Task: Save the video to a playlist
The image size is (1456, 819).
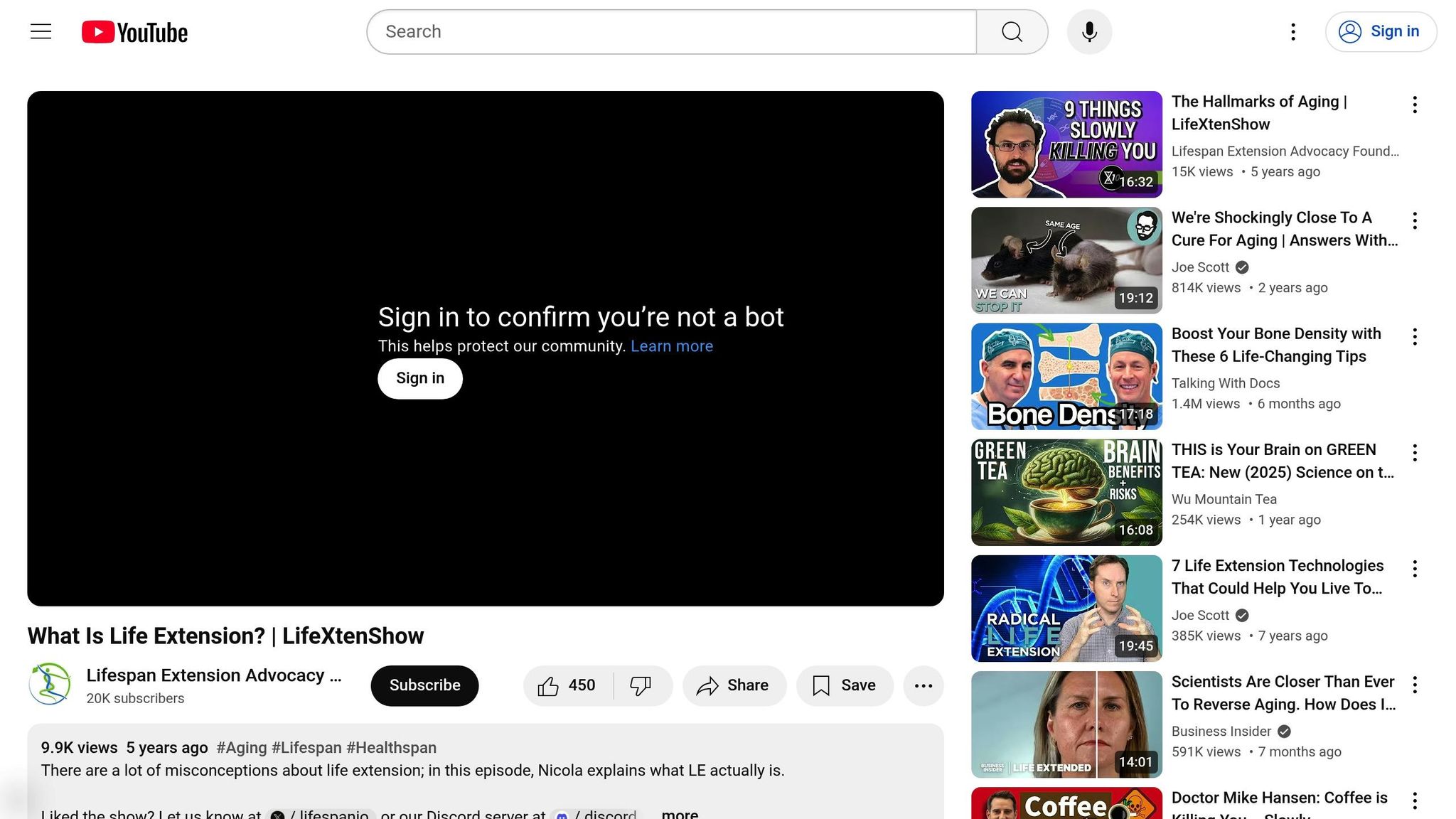Action: tap(845, 685)
